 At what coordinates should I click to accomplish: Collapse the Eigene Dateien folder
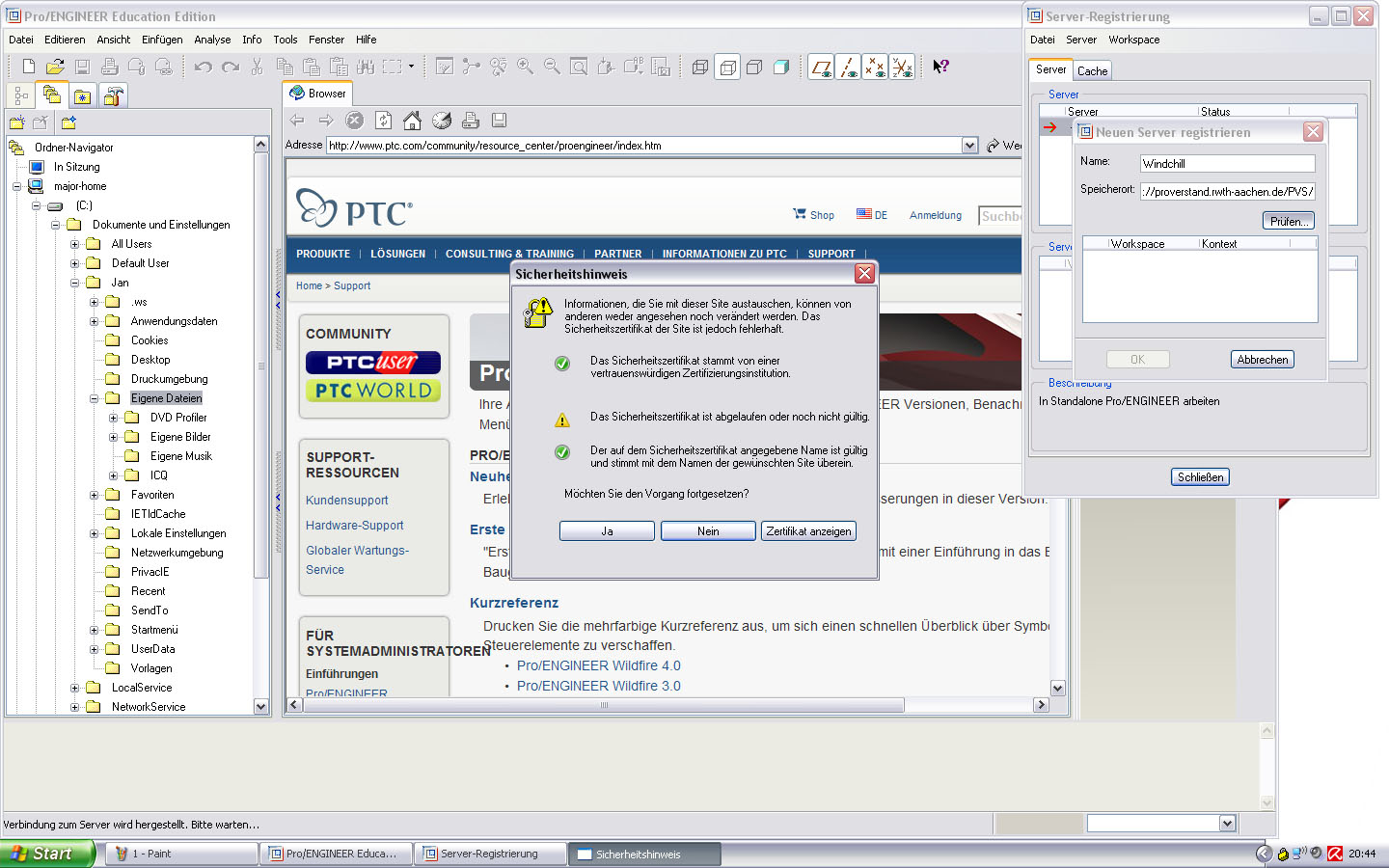pos(95,398)
